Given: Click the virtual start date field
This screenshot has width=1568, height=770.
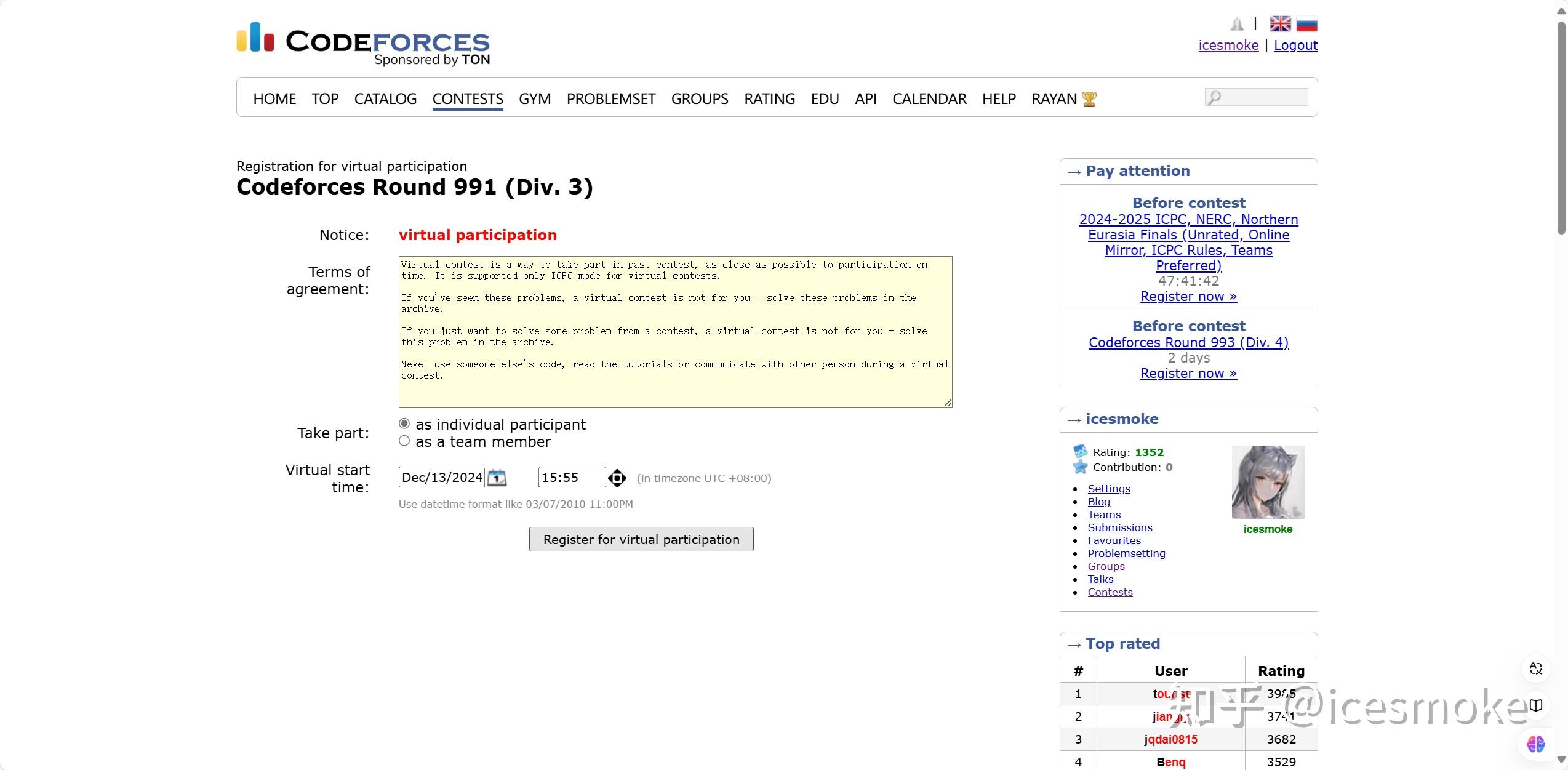Looking at the screenshot, I should click(441, 478).
